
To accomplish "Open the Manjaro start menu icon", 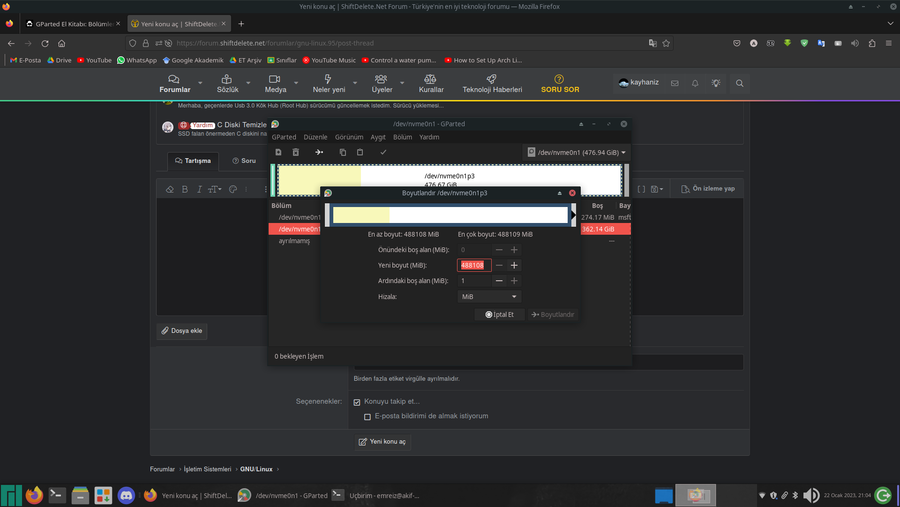I will pos(11,495).
